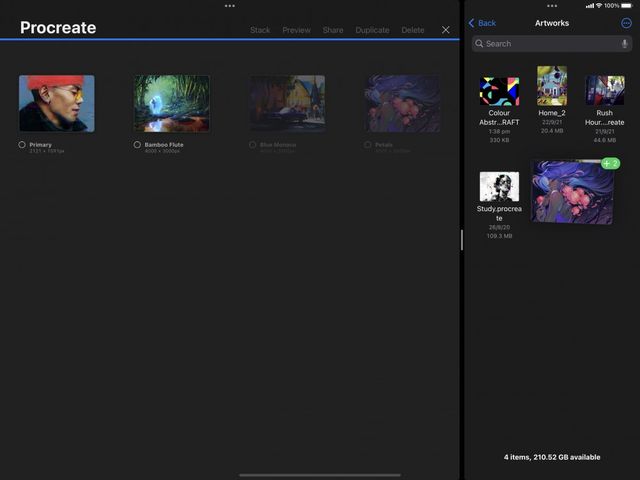Screen dimensions: 640x480
Task: Open the Rush Hour...reate file
Action: [x=604, y=90]
